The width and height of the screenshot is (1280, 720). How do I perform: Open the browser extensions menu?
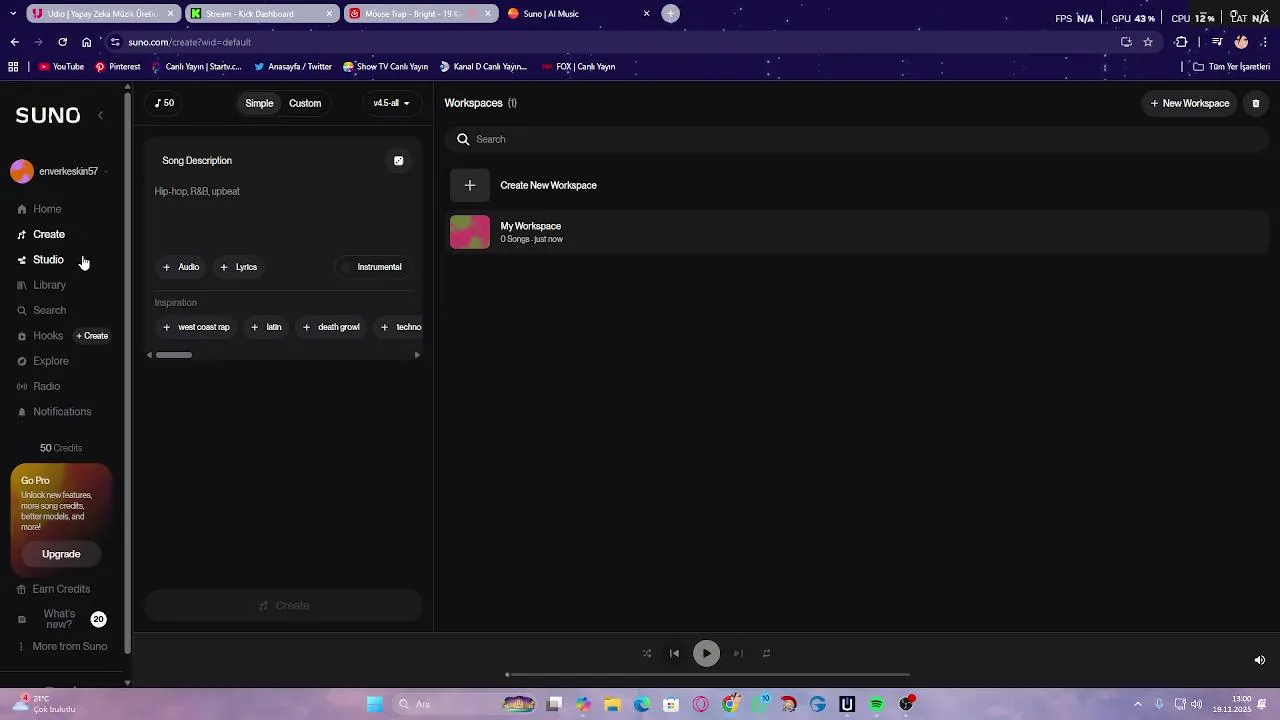tap(1181, 42)
